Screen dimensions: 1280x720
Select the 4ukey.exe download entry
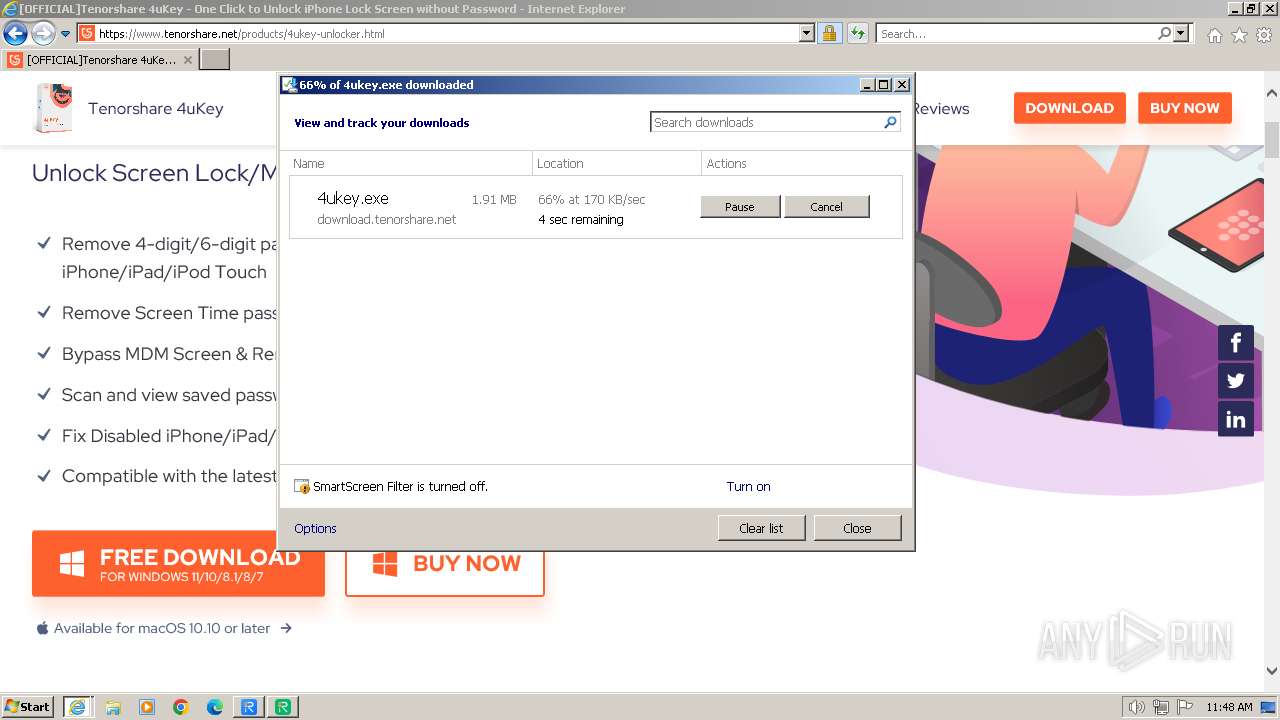point(596,208)
